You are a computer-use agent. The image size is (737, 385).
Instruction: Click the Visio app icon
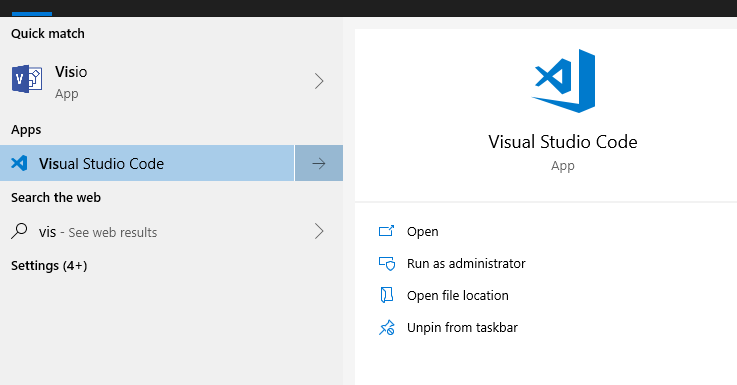(x=27, y=79)
